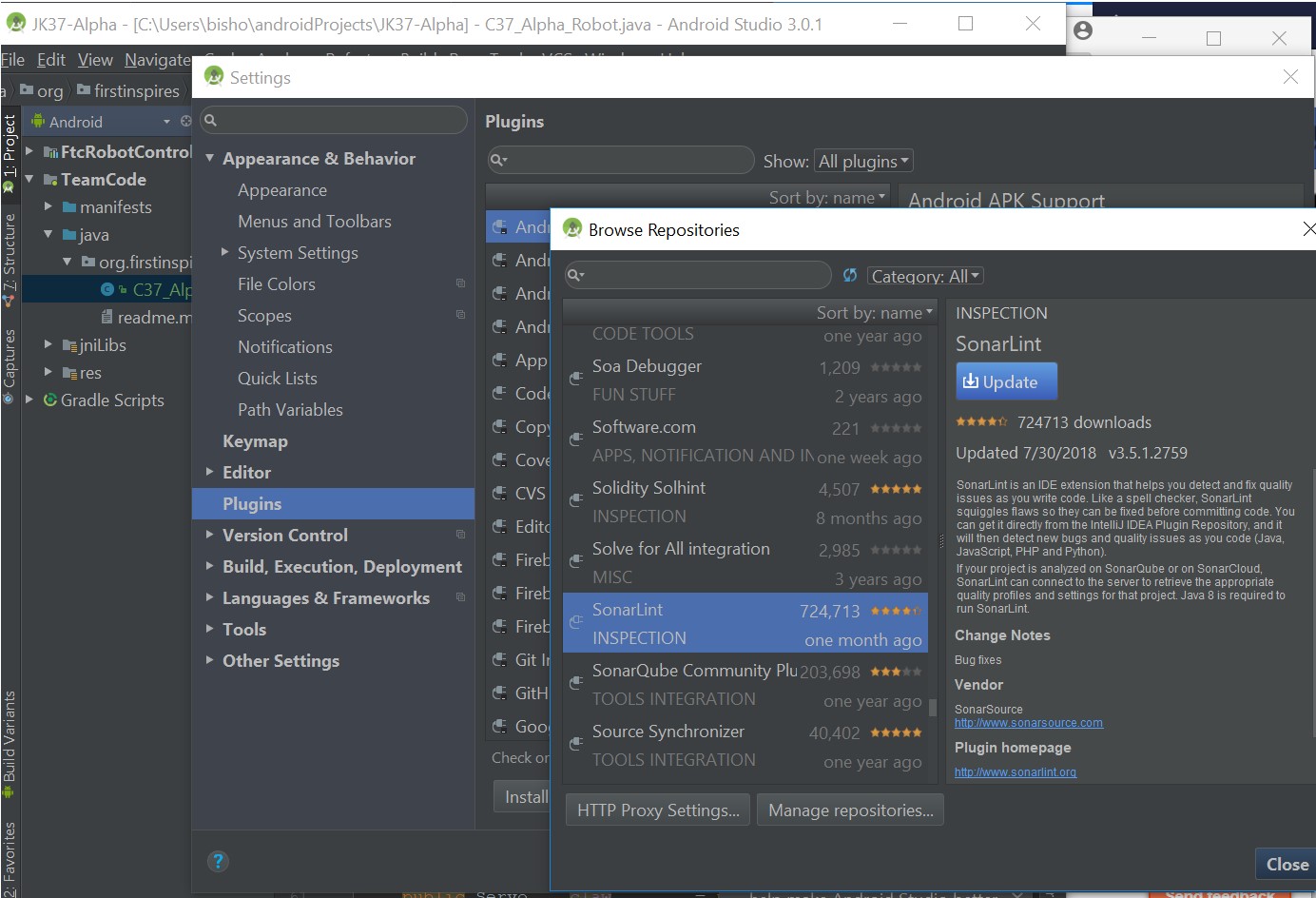Select Path Variables settings

pyautogui.click(x=290, y=409)
